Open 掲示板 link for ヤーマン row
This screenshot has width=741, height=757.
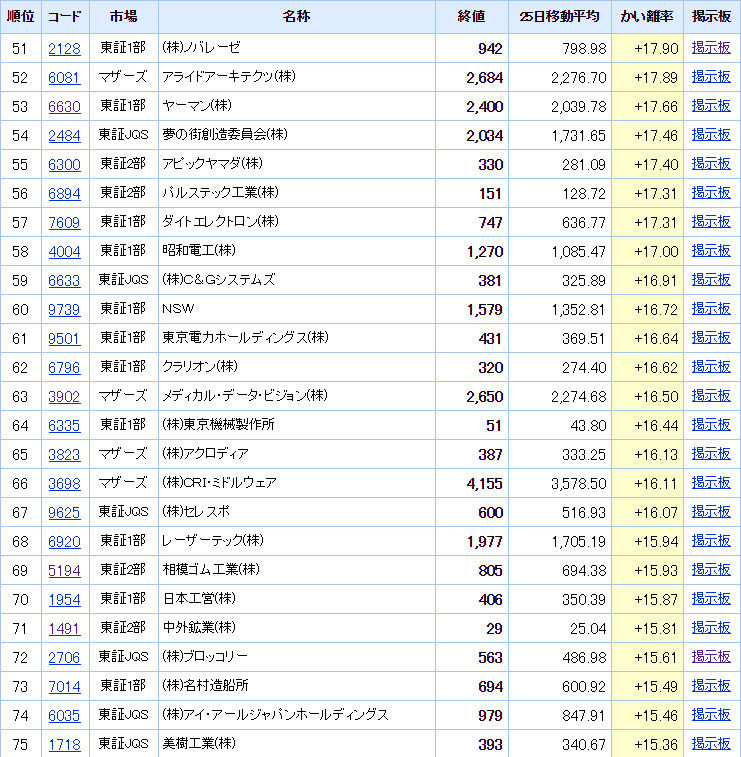point(711,106)
